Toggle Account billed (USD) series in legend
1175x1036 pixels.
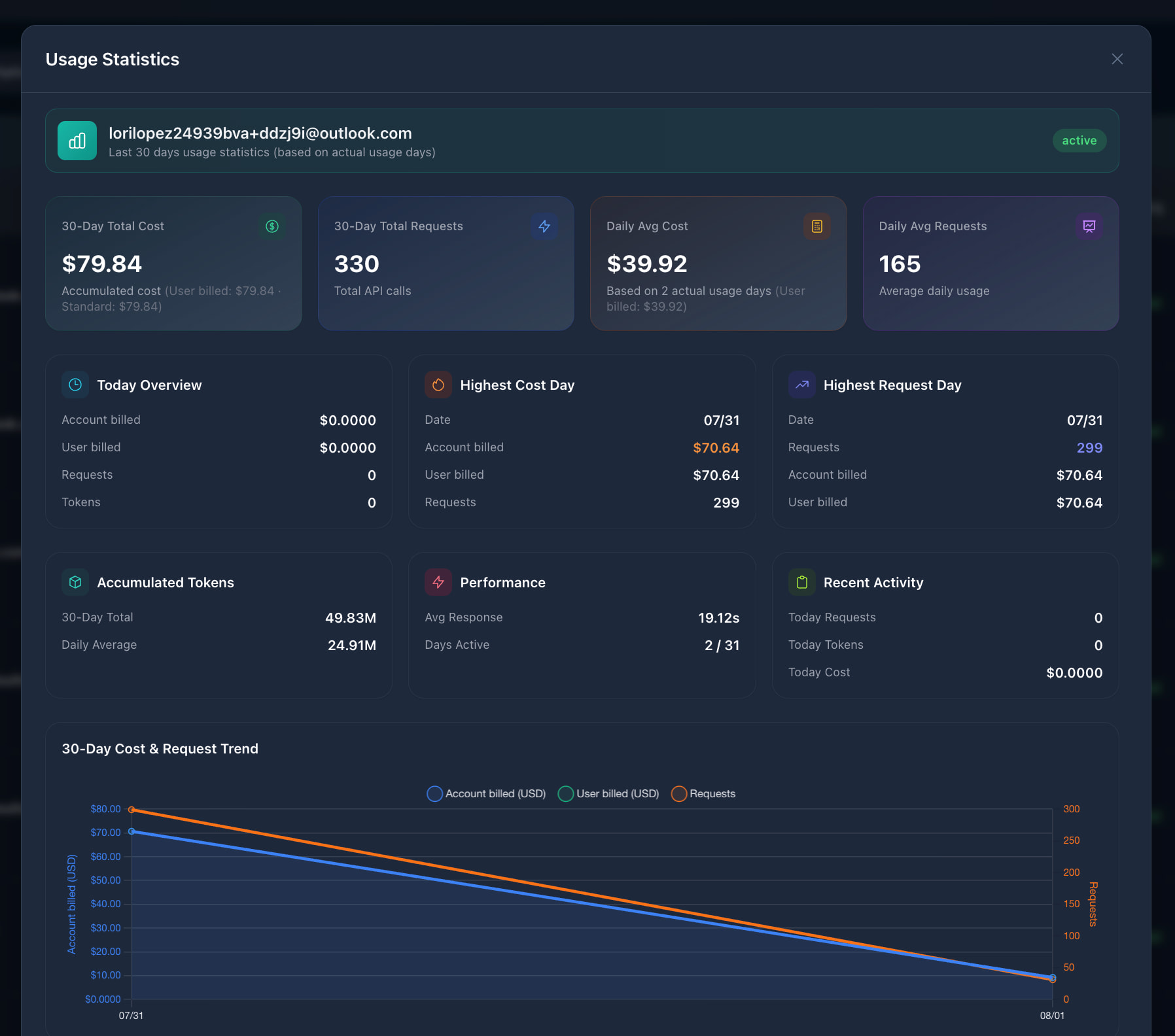click(486, 793)
